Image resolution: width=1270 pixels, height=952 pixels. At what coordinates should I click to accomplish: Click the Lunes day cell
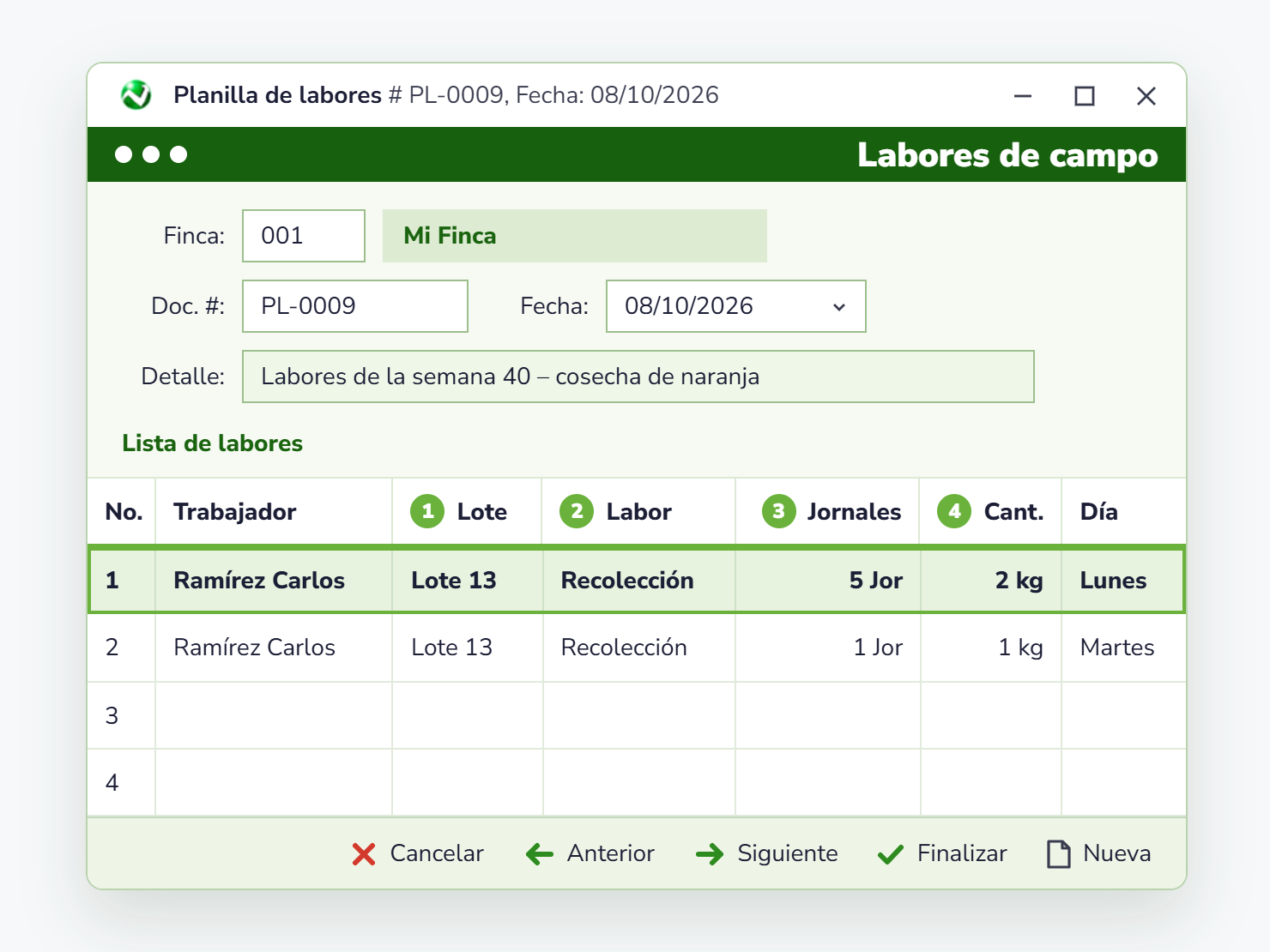(x=1122, y=581)
